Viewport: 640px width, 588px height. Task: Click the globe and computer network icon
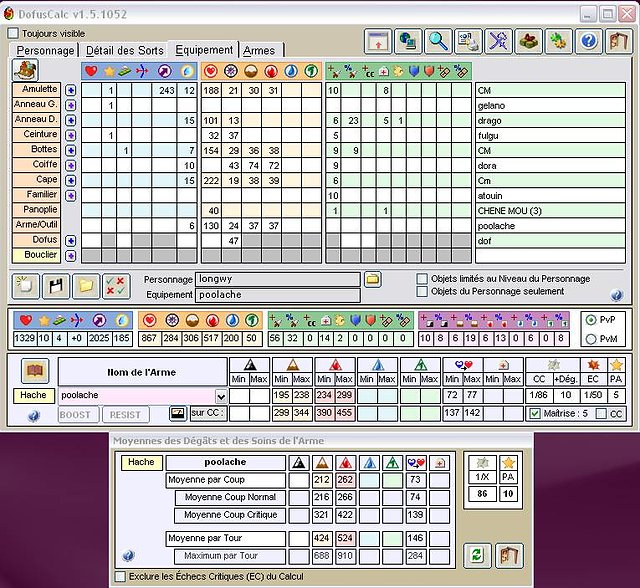[408, 41]
